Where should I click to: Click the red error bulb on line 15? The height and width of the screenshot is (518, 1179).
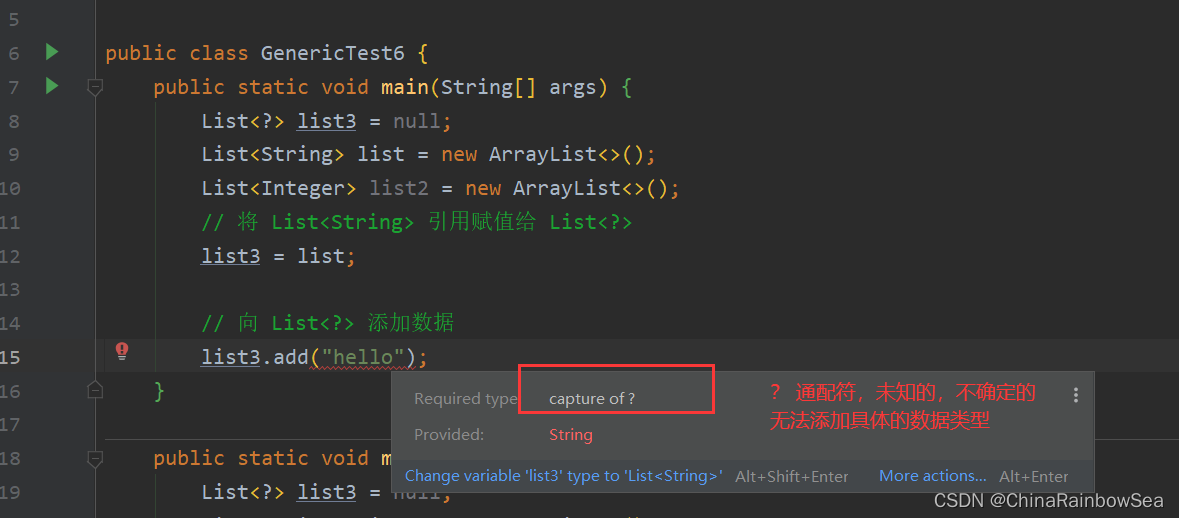pos(122,350)
